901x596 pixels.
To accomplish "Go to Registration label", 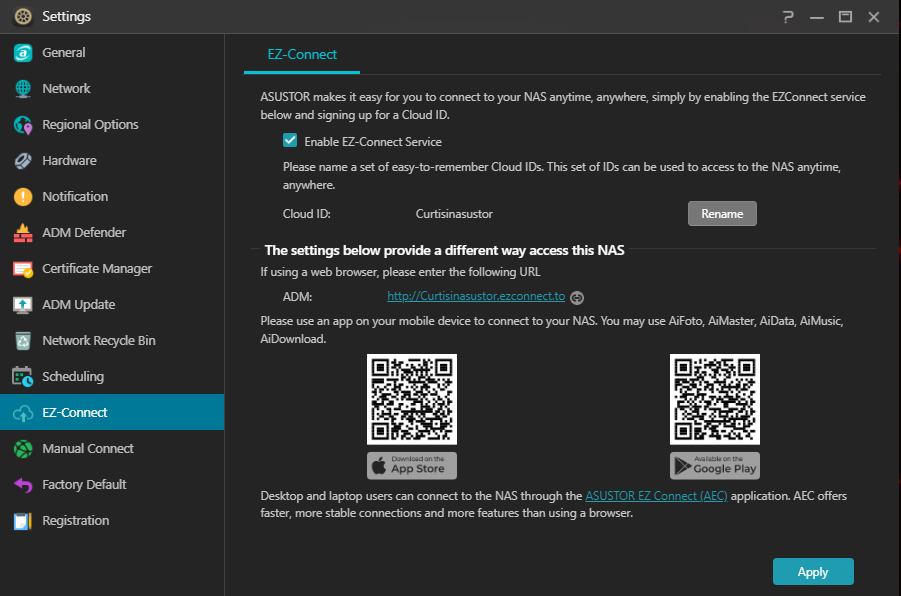I will pos(75,521).
